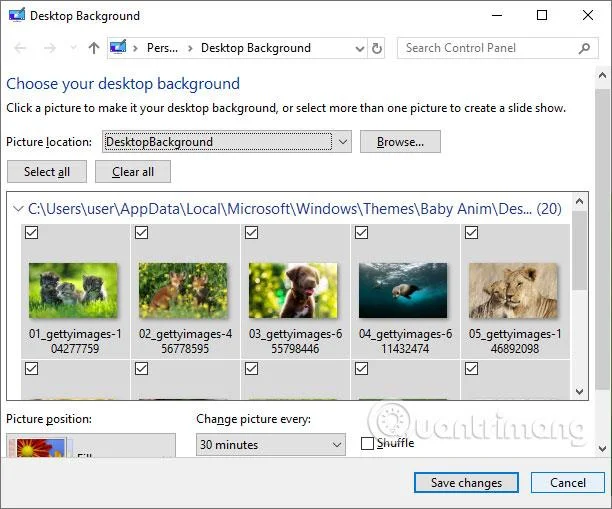Image resolution: width=612 pixels, height=509 pixels.
Task: Click the Cancel button
Action: click(x=568, y=483)
